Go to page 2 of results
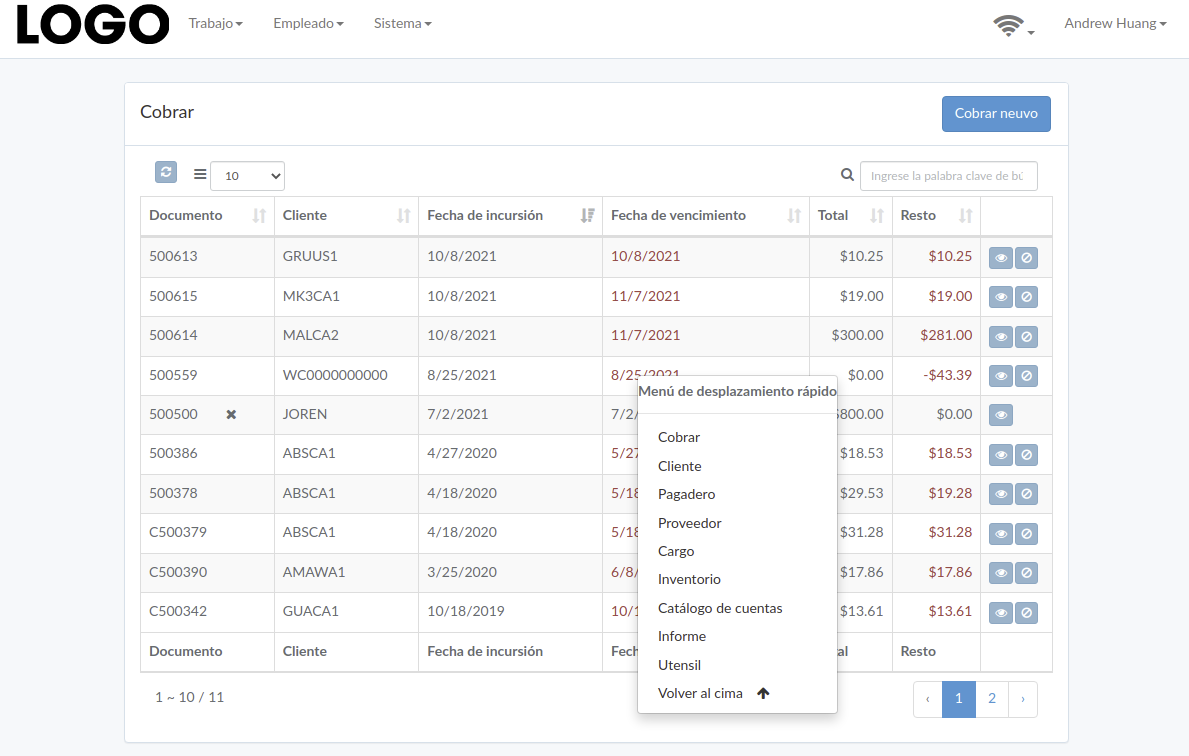 [992, 699]
